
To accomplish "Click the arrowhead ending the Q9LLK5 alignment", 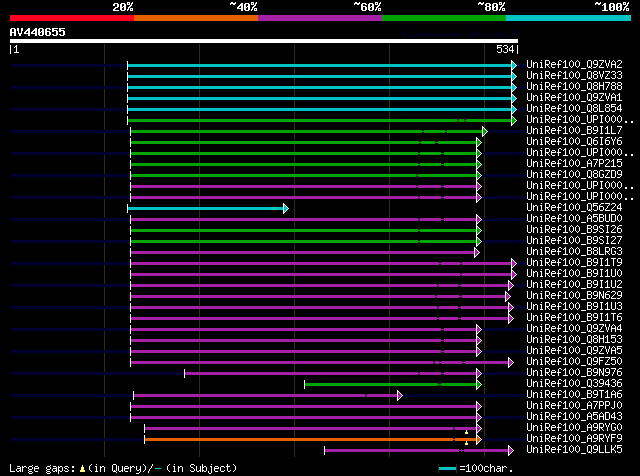I will point(511,451).
